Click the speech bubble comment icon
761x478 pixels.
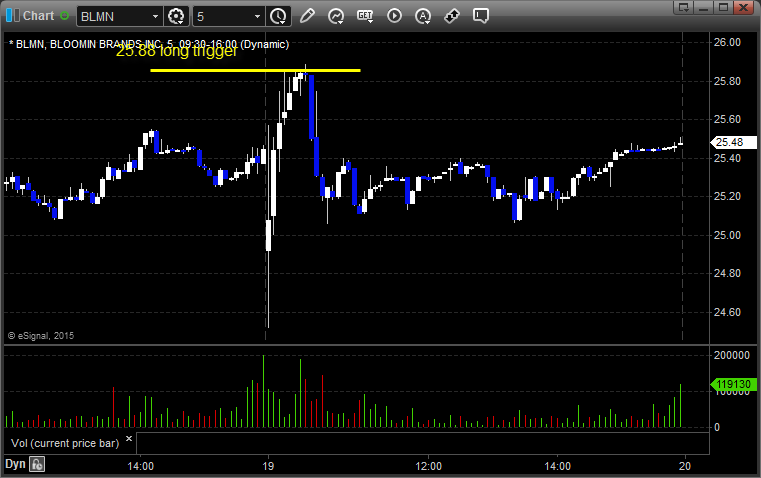(480, 16)
